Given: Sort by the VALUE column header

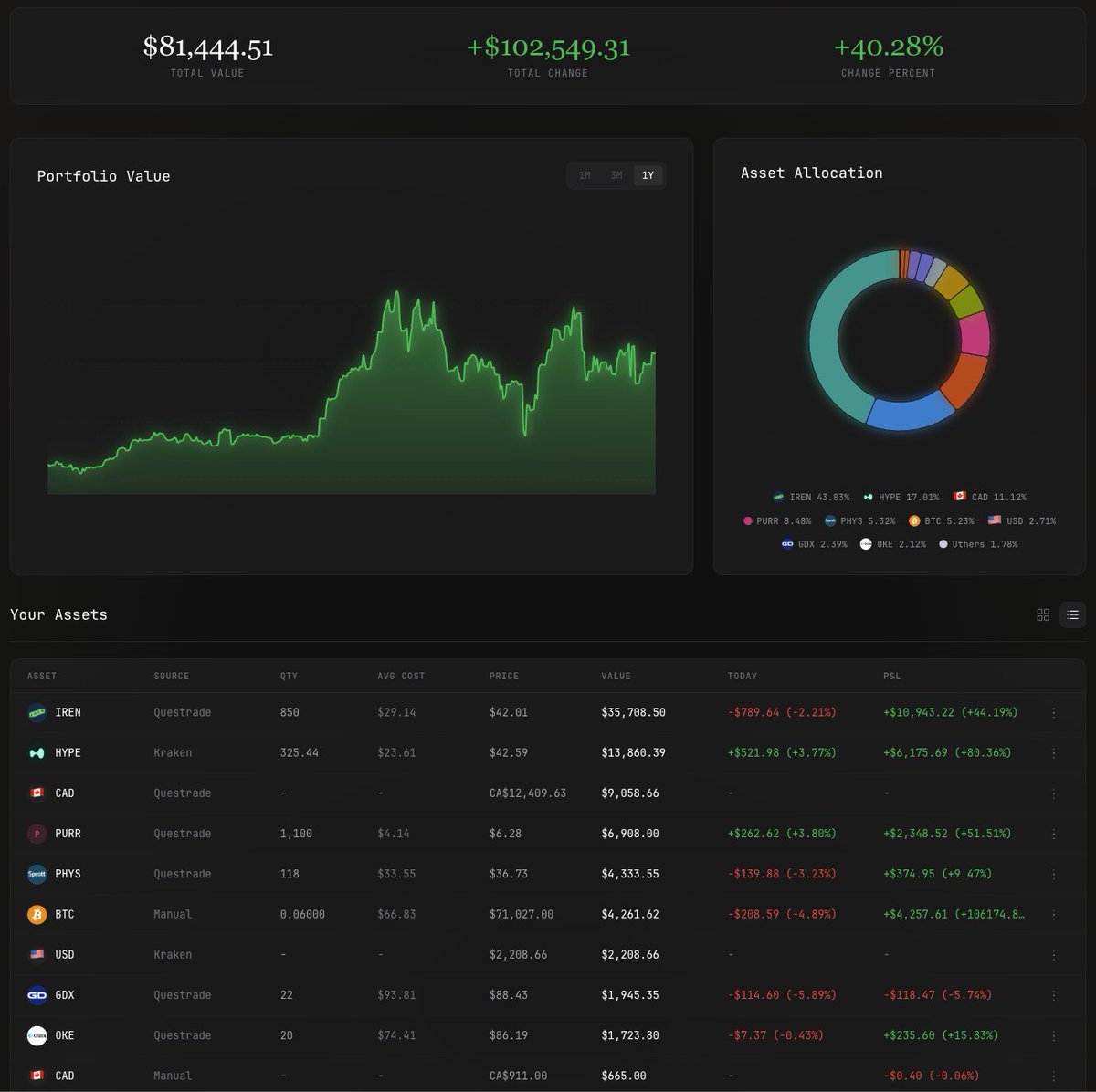Looking at the screenshot, I should point(616,677).
